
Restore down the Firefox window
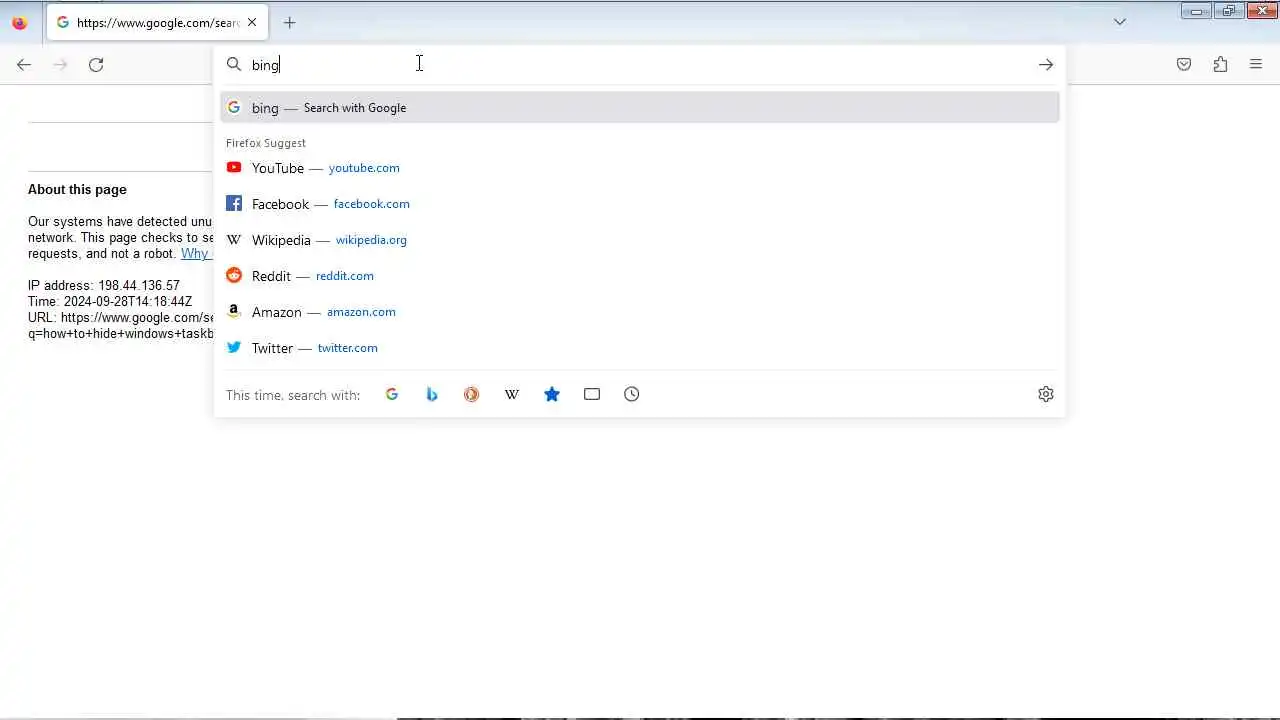coord(1229,11)
